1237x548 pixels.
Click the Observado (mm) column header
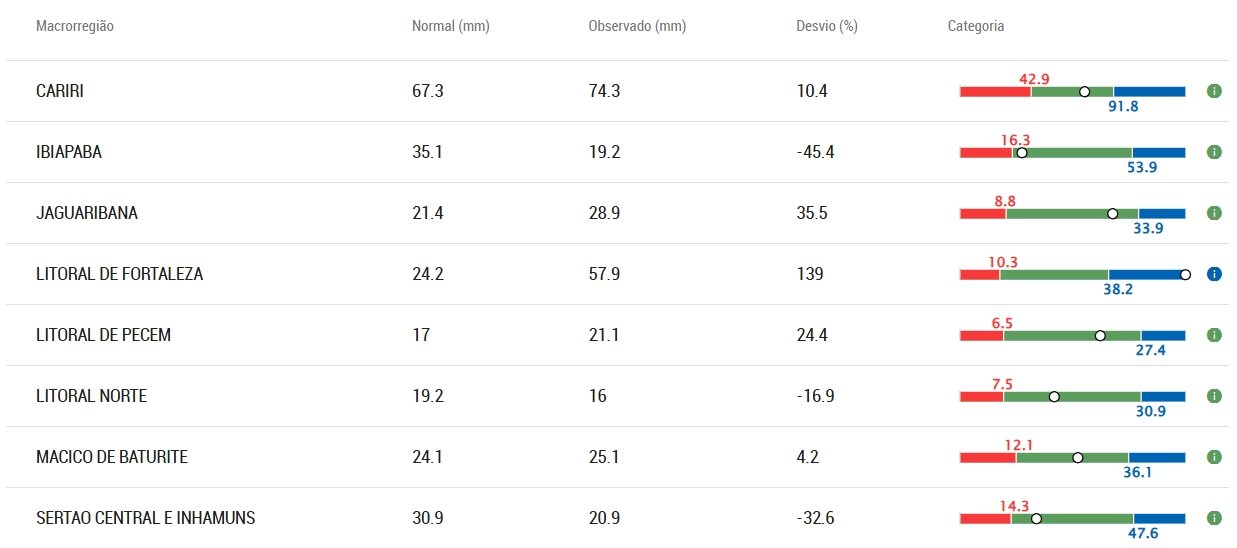[x=637, y=27]
